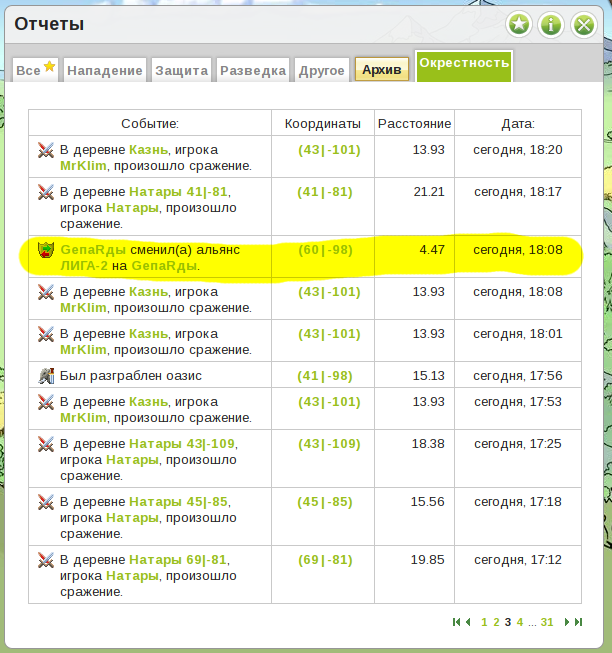Screen dimensions: 612x653
Task: Go to page 1
Action: pos(484,622)
